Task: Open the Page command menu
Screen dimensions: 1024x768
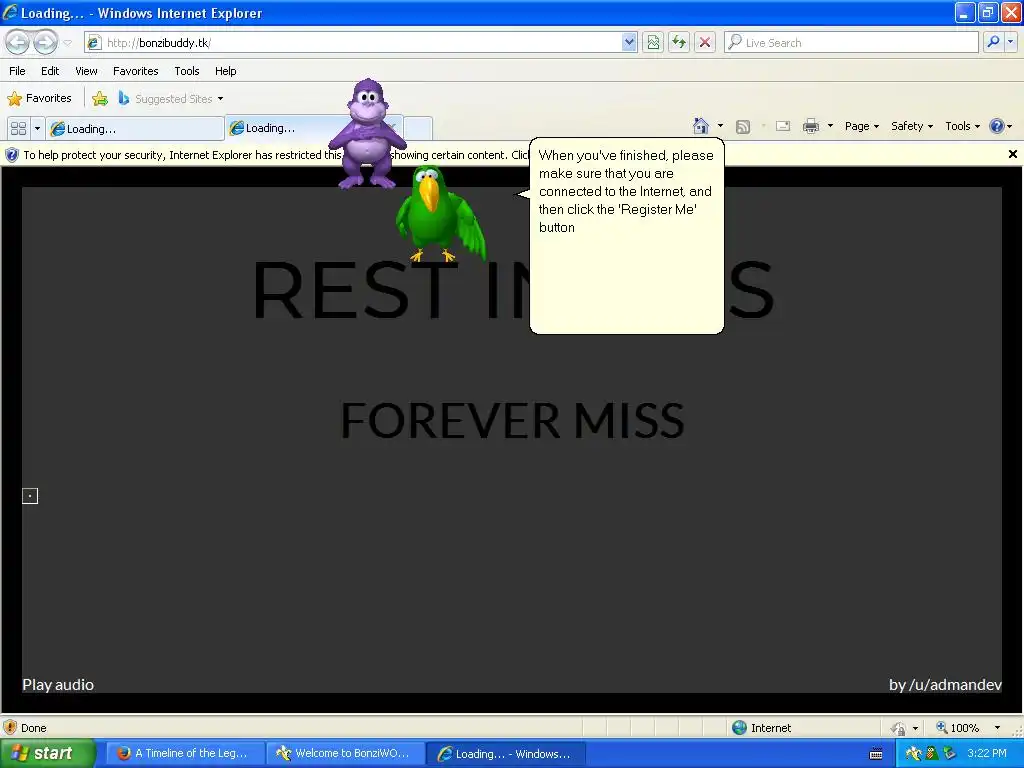Action: pos(861,126)
